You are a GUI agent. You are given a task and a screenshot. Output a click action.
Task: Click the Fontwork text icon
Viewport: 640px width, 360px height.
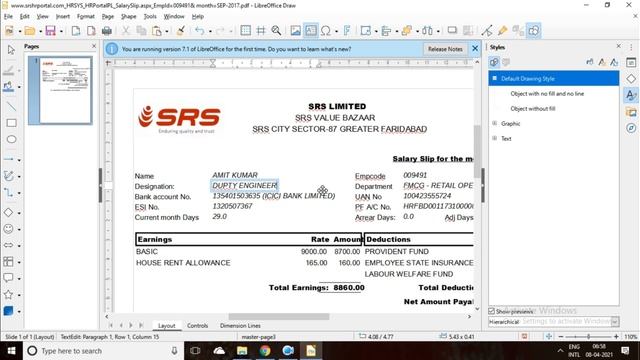(x=347, y=31)
